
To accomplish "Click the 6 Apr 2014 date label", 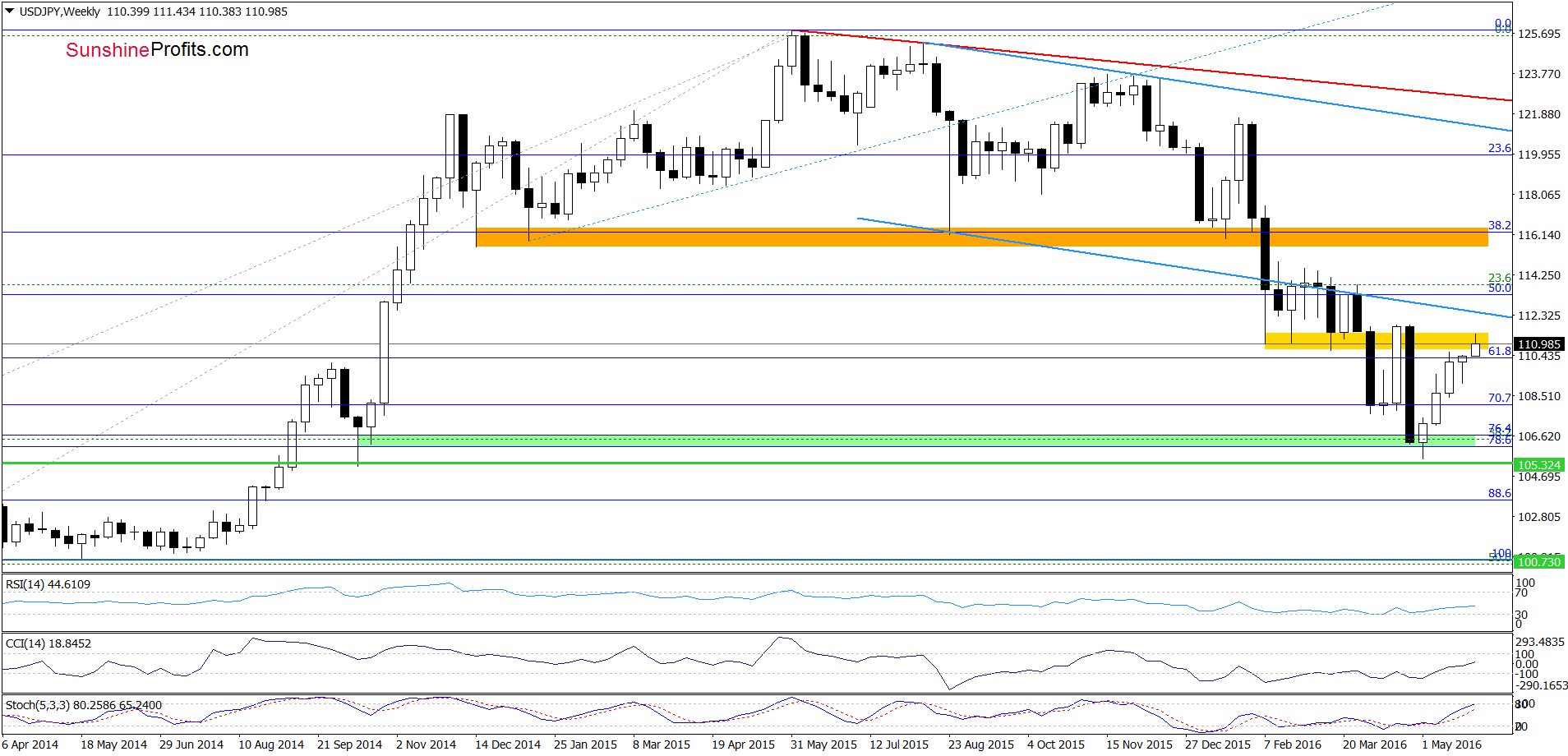I will [30, 744].
